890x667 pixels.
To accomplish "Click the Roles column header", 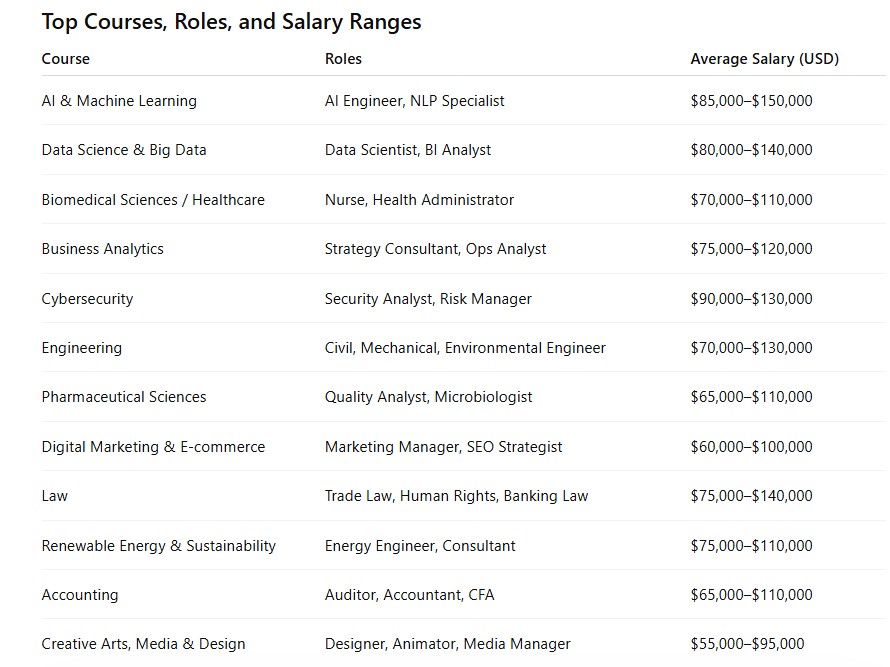I will (343, 59).
